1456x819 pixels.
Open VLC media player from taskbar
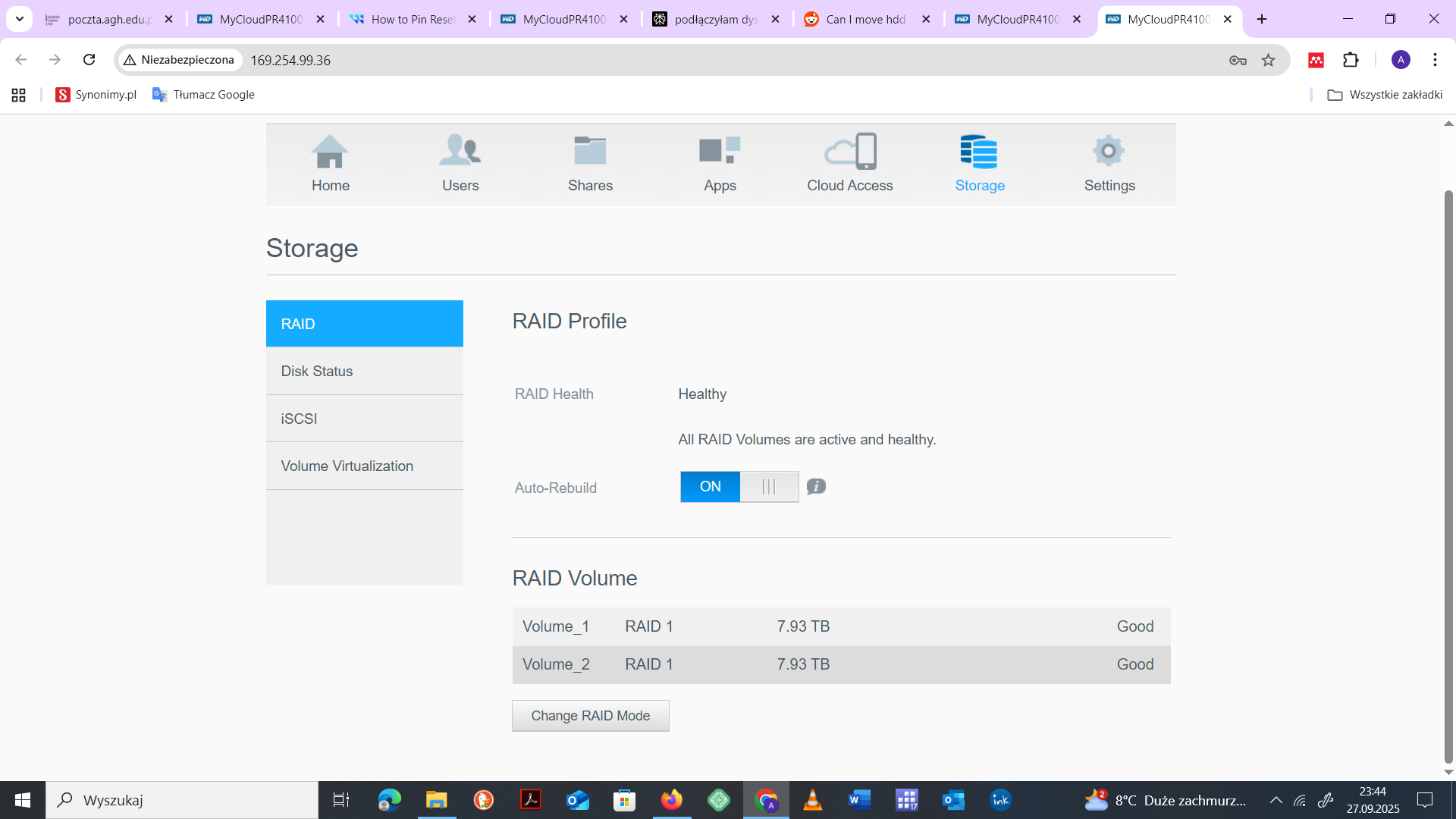(x=812, y=800)
